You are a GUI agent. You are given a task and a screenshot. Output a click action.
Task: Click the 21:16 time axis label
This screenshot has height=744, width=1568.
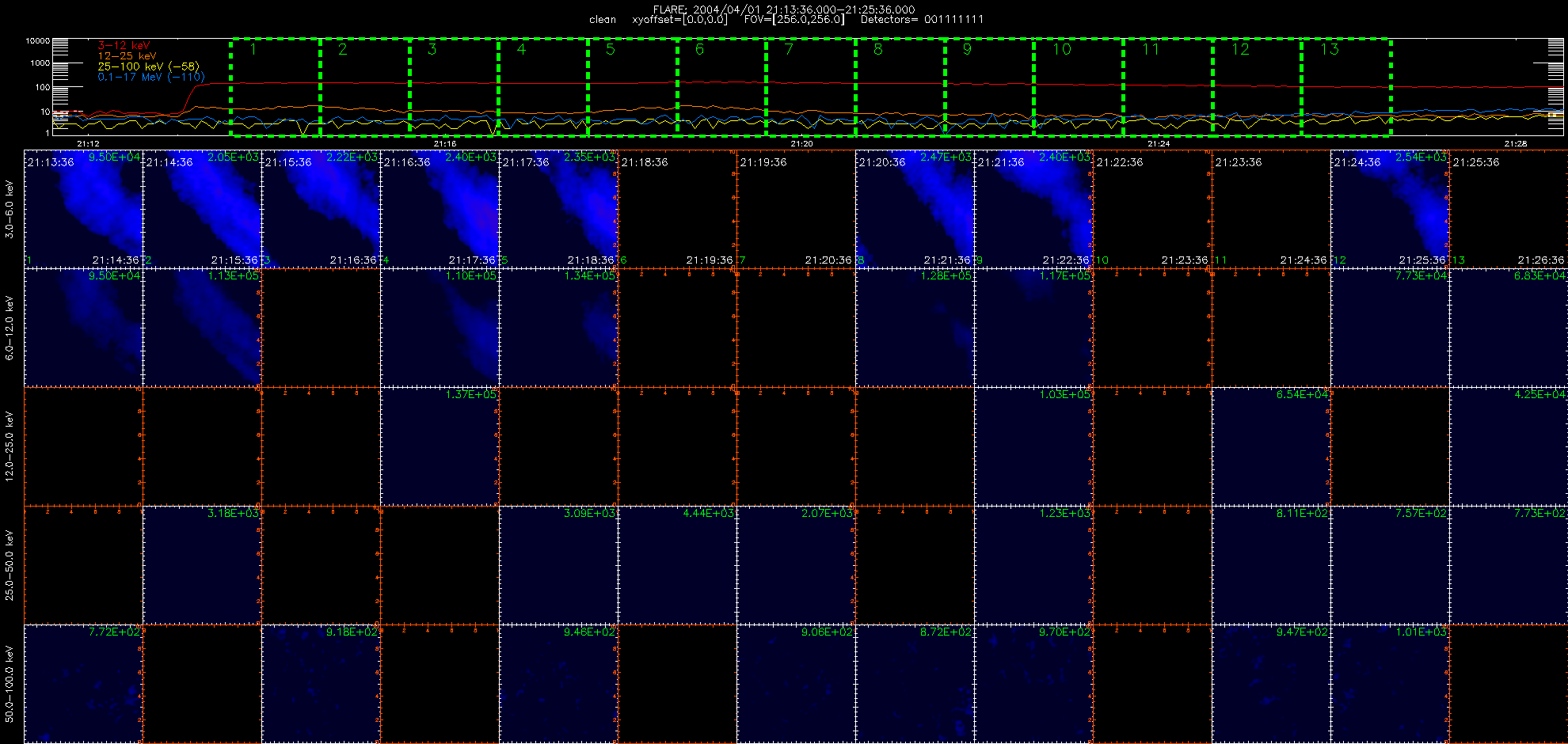click(445, 144)
